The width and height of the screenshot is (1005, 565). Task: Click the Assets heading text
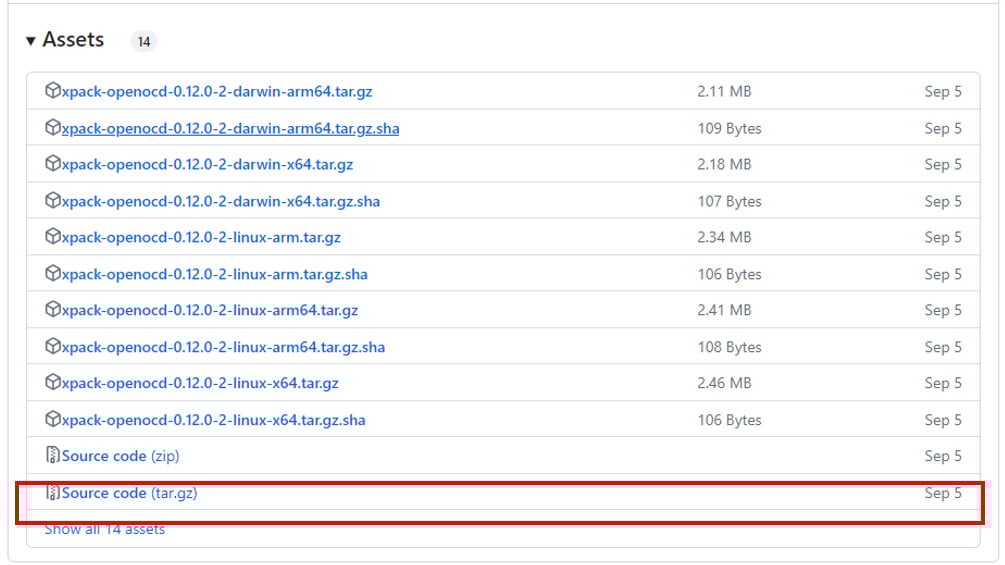(x=73, y=40)
